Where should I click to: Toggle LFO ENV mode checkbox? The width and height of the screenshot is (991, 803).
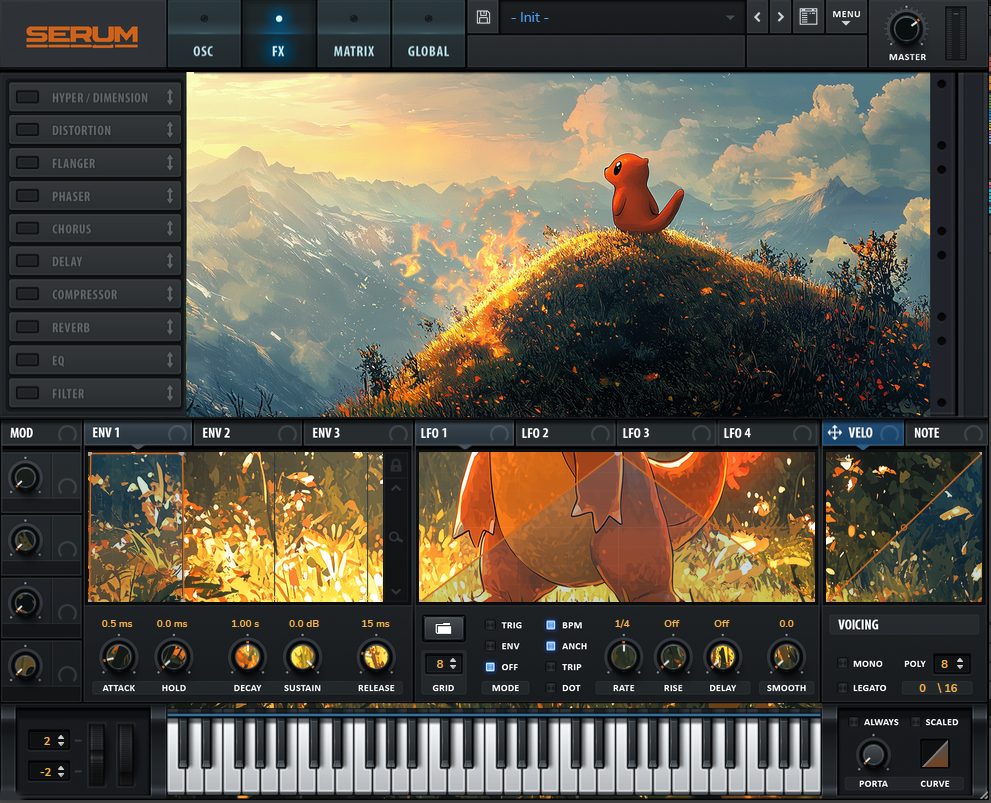pos(490,646)
